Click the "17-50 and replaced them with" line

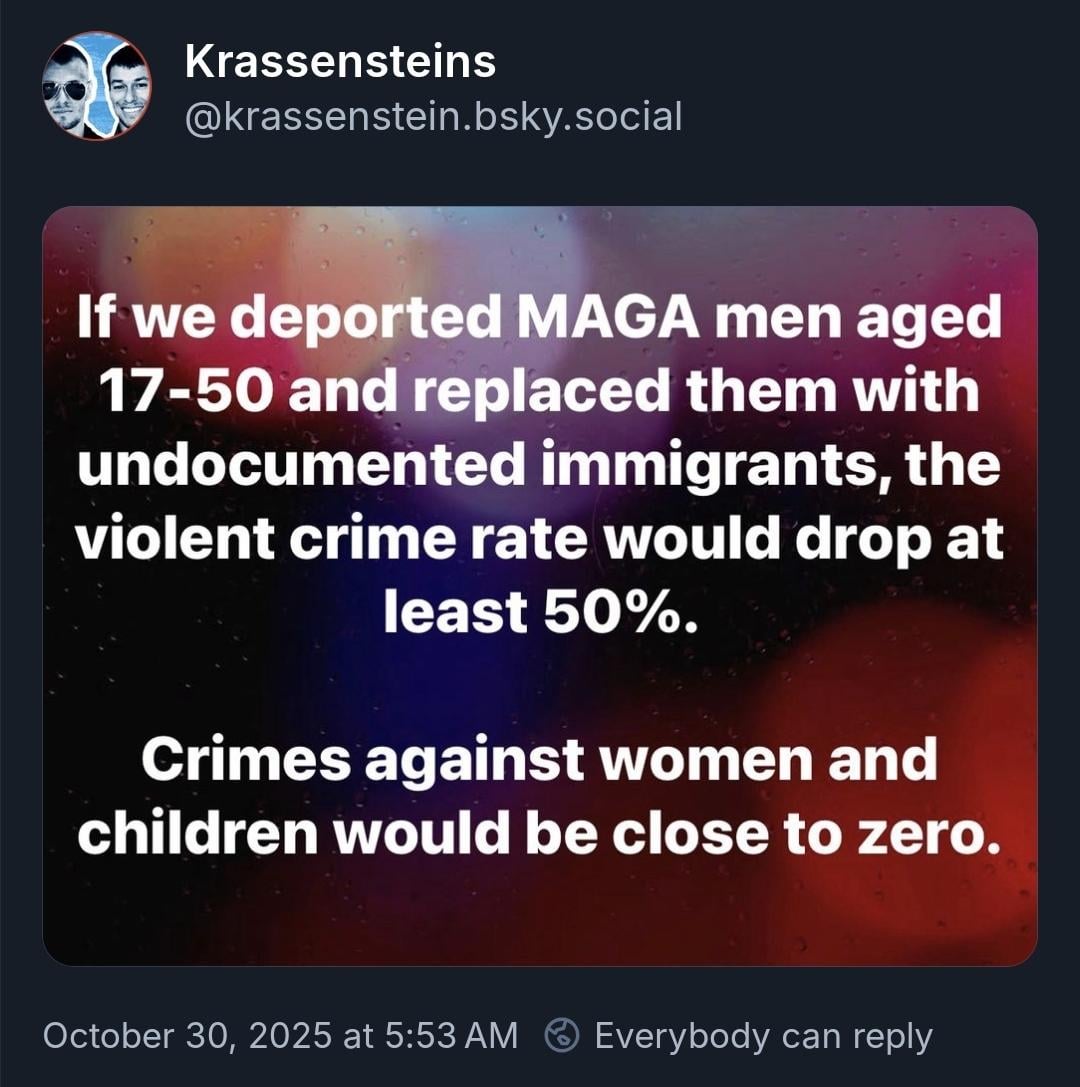click(x=540, y=392)
